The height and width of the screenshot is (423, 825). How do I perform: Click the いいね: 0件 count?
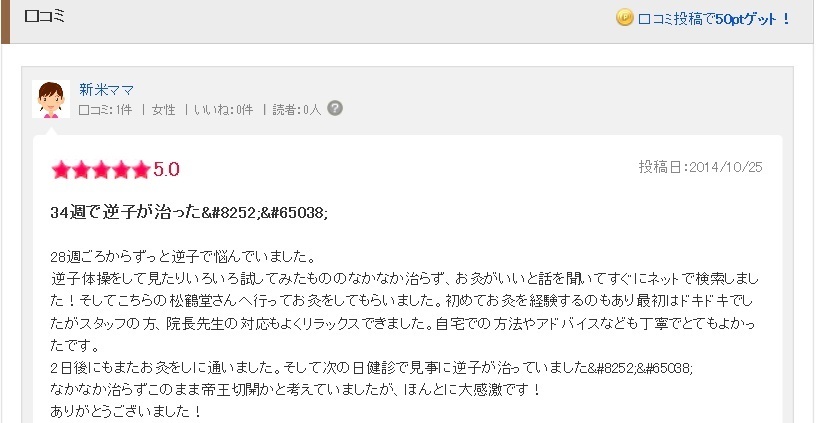(x=224, y=109)
